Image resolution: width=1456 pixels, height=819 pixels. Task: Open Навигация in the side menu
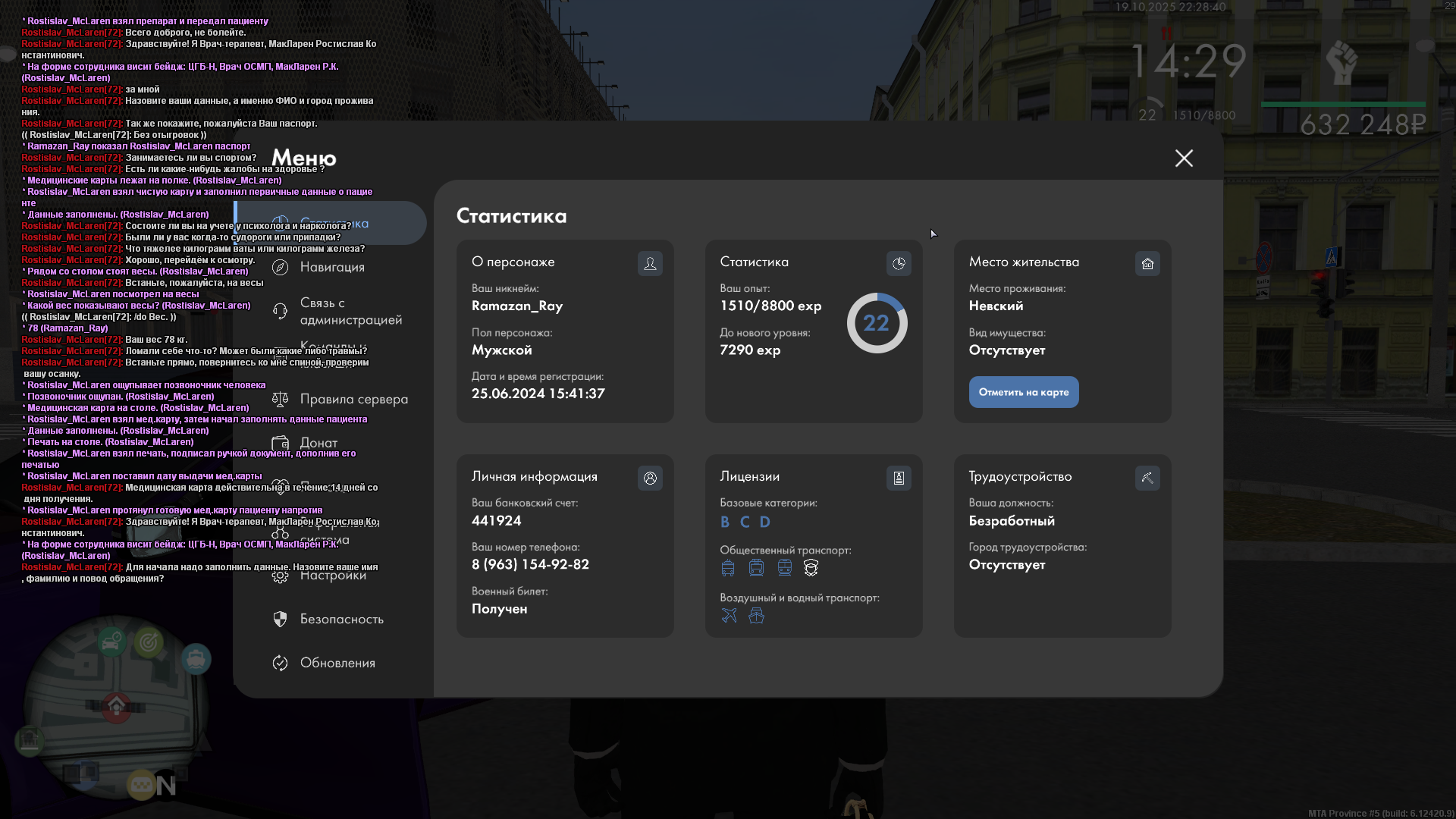point(332,267)
